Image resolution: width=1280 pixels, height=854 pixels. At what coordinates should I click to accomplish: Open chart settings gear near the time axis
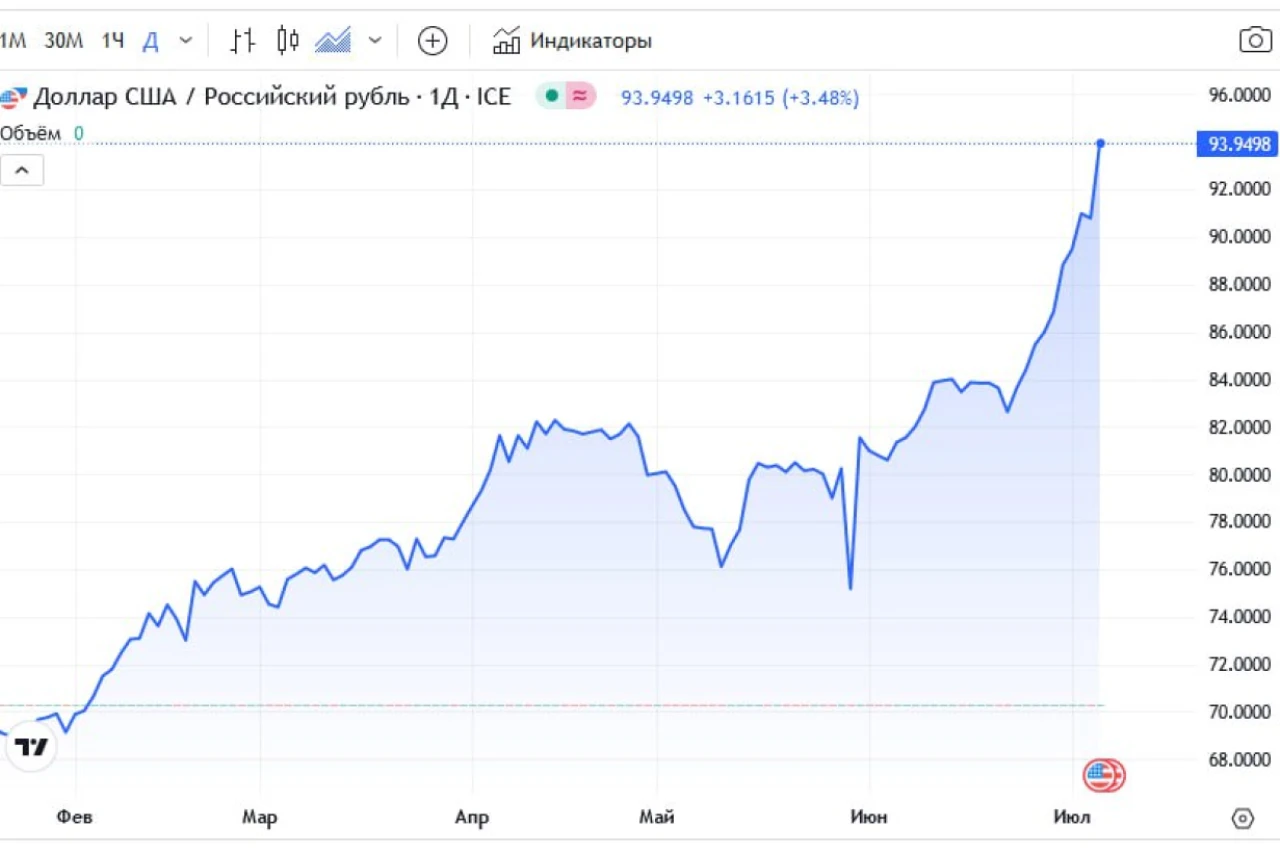(x=1242, y=818)
